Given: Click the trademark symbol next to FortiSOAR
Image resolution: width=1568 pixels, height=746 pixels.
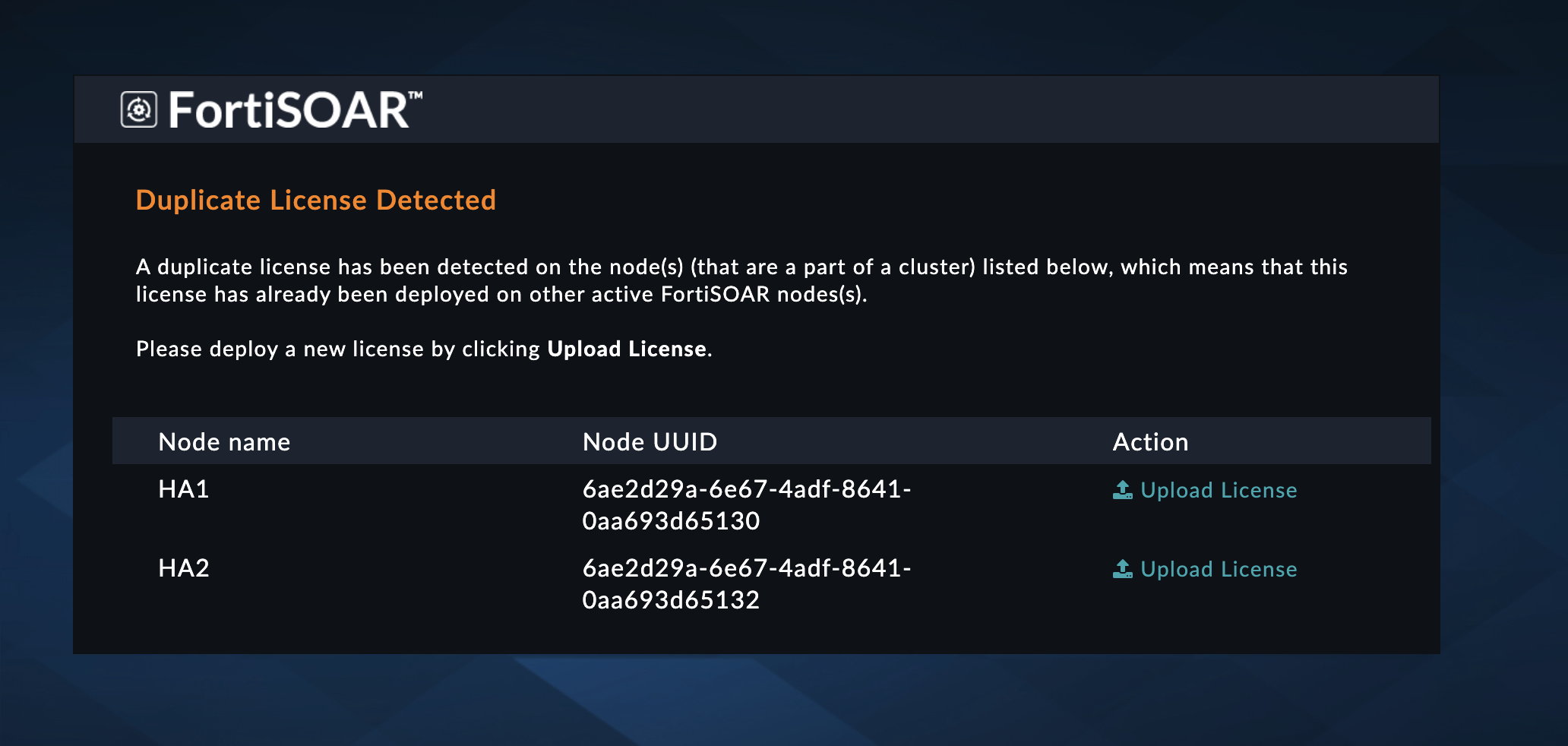Looking at the screenshot, I should 416,95.
